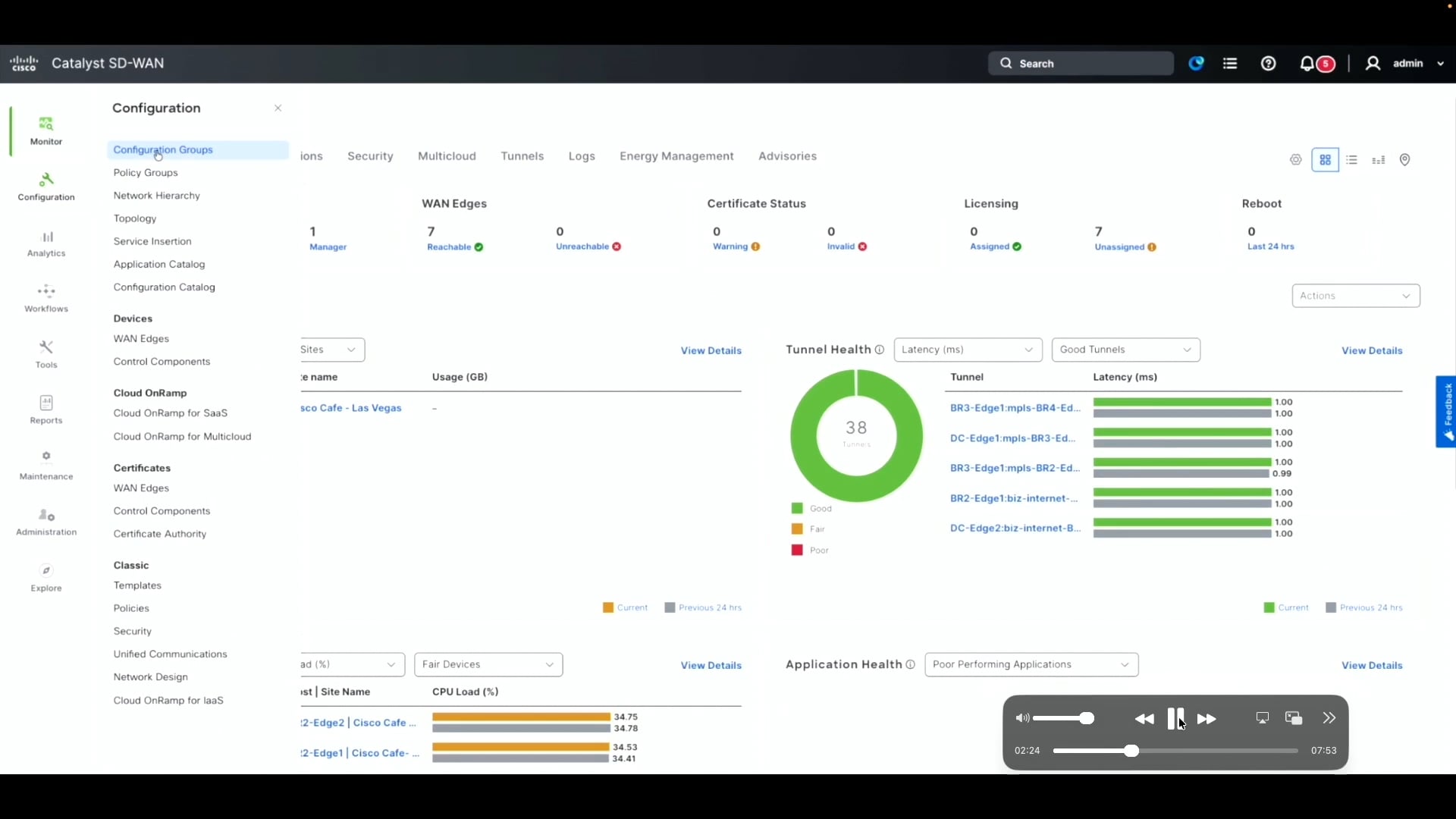Open the Maintenance sidebar section
The width and height of the screenshot is (1456, 819).
point(46,466)
